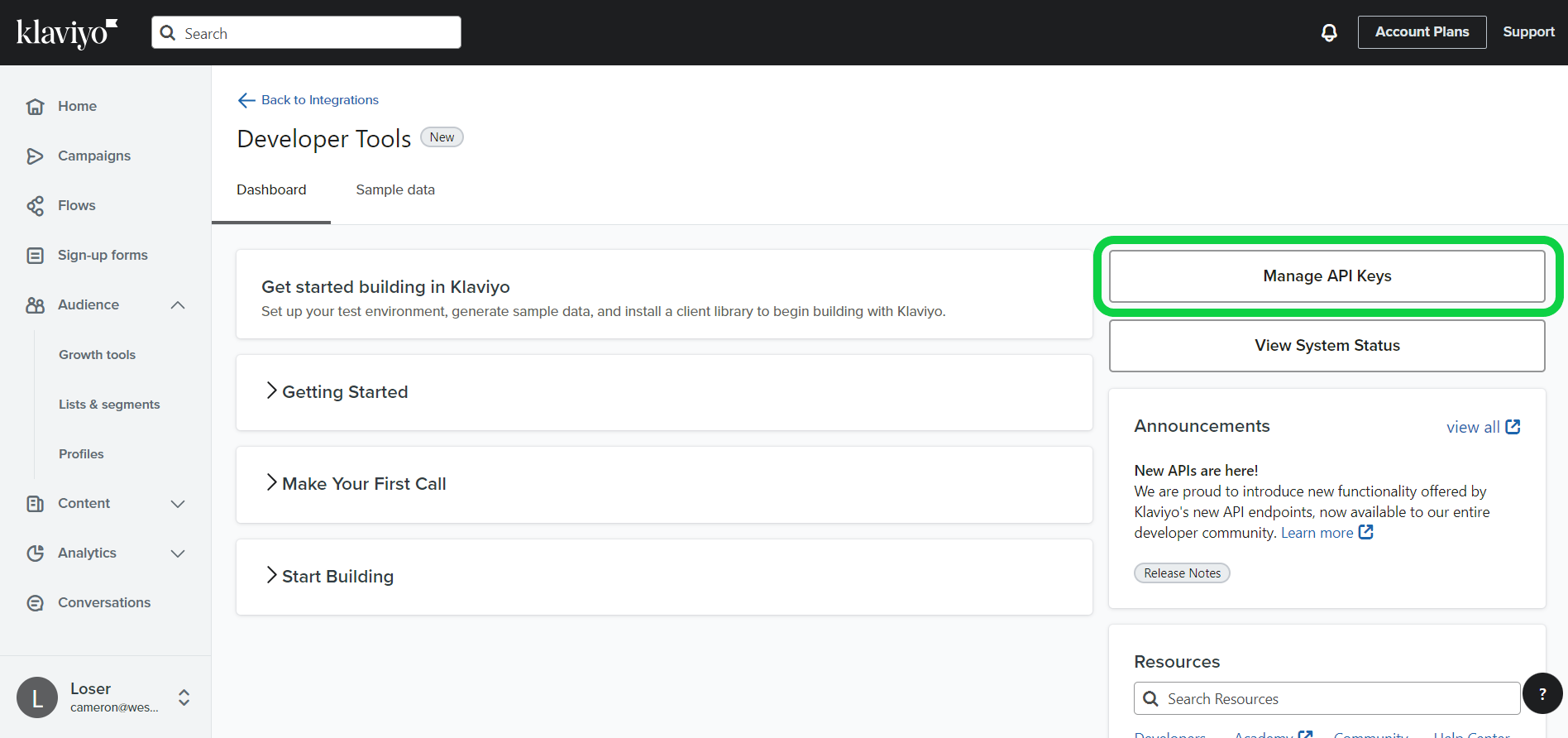
Task: Click the search magnifier icon in top bar
Action: (168, 32)
